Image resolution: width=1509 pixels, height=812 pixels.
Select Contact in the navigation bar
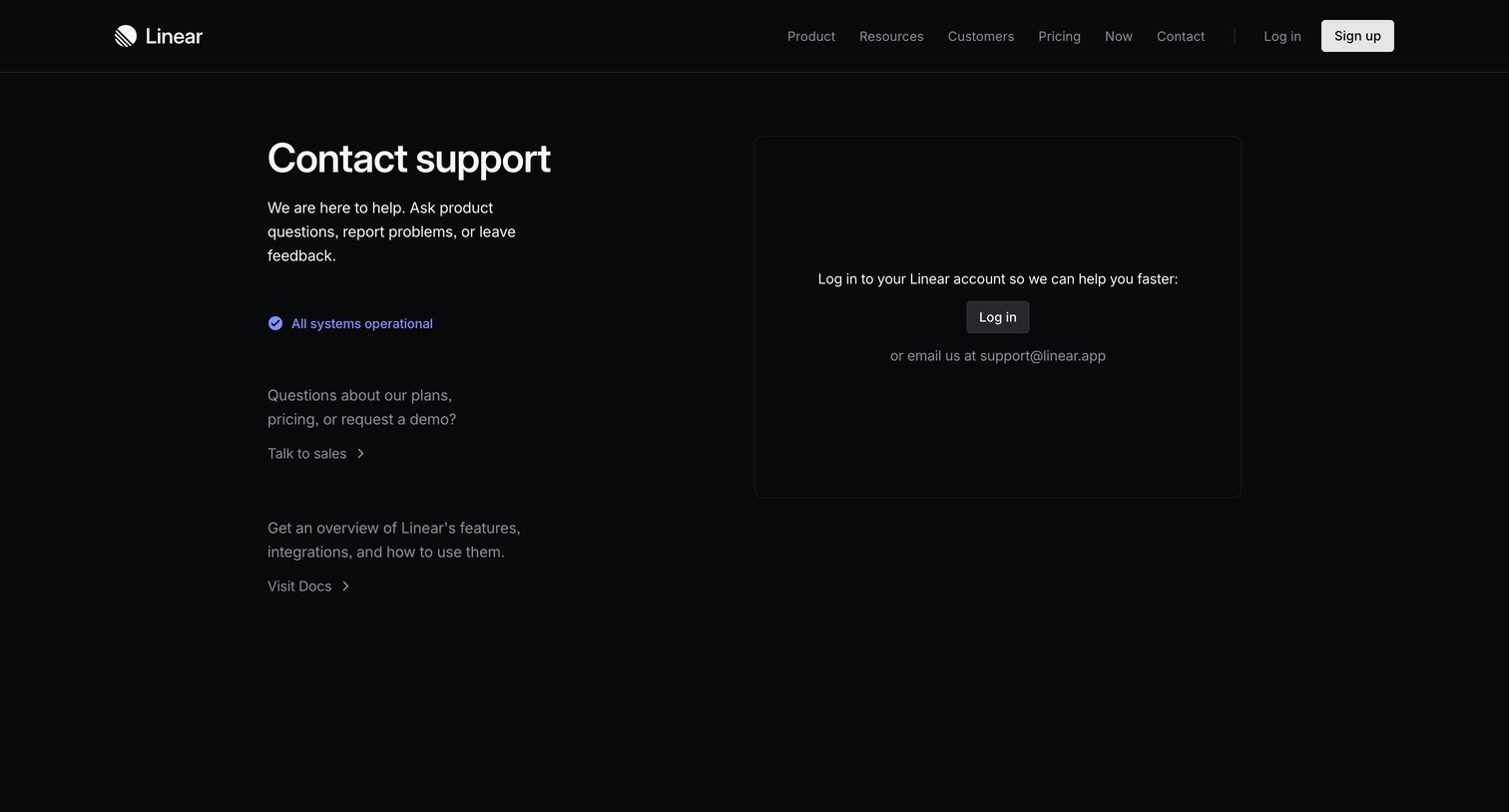[x=1181, y=36]
